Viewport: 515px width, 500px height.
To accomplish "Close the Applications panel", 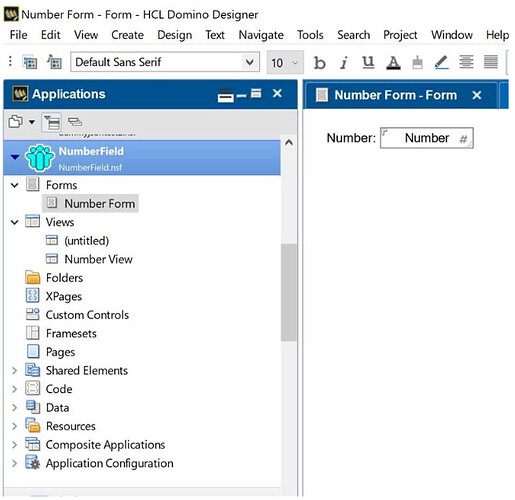I will [x=277, y=93].
